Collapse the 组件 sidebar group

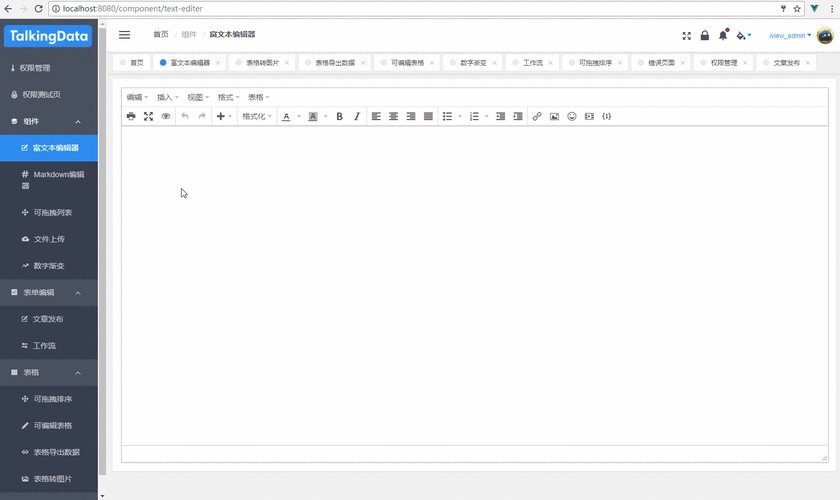49,121
